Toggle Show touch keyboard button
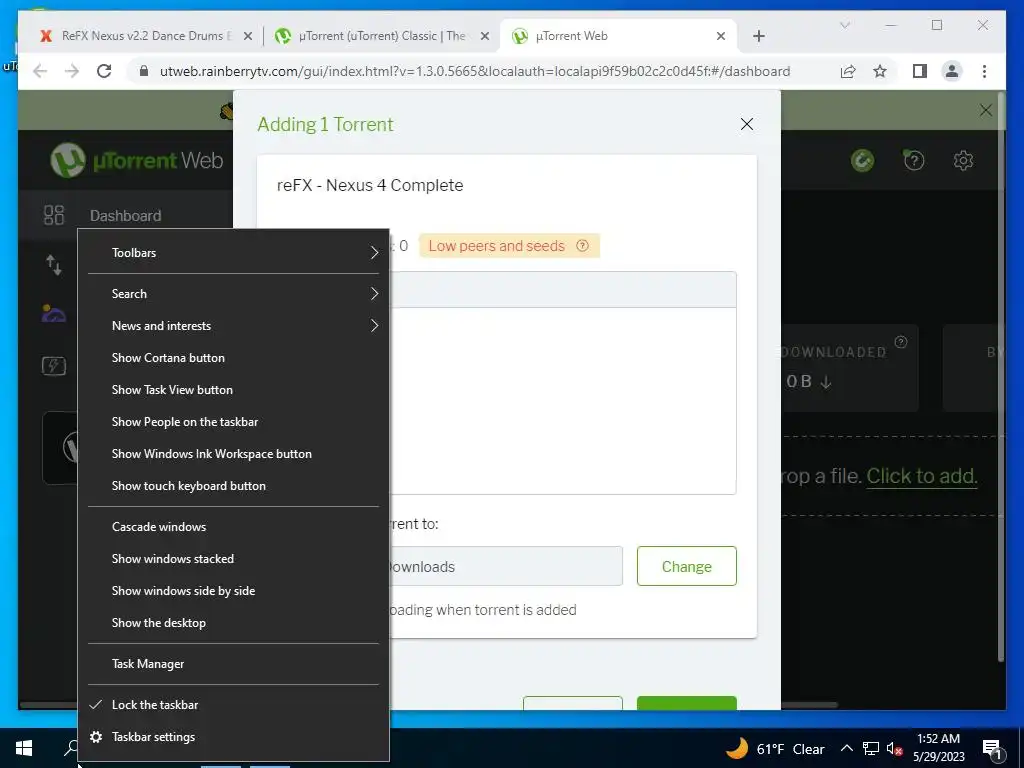1024x768 pixels. click(x=233, y=485)
